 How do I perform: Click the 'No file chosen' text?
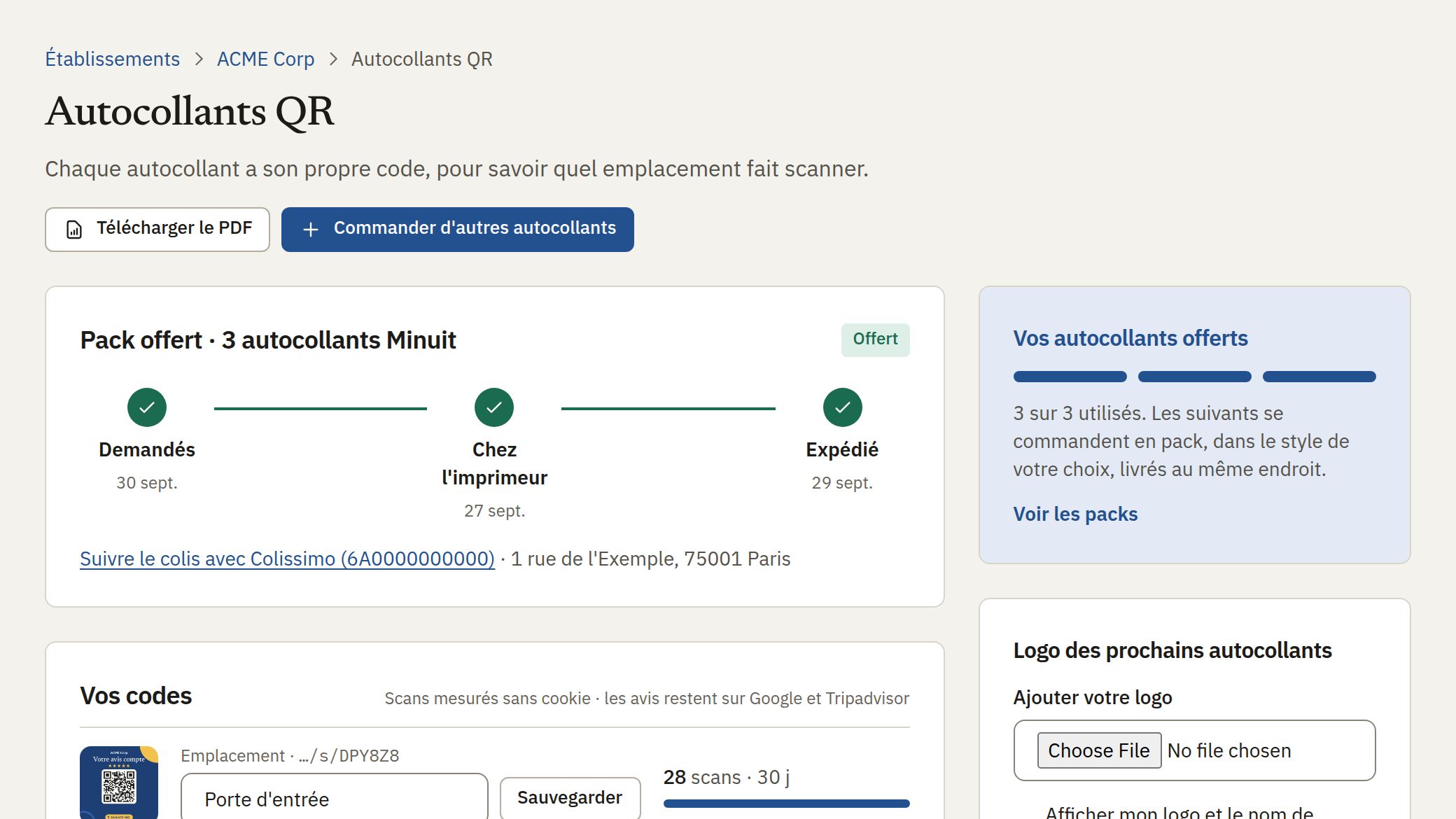tap(1229, 750)
